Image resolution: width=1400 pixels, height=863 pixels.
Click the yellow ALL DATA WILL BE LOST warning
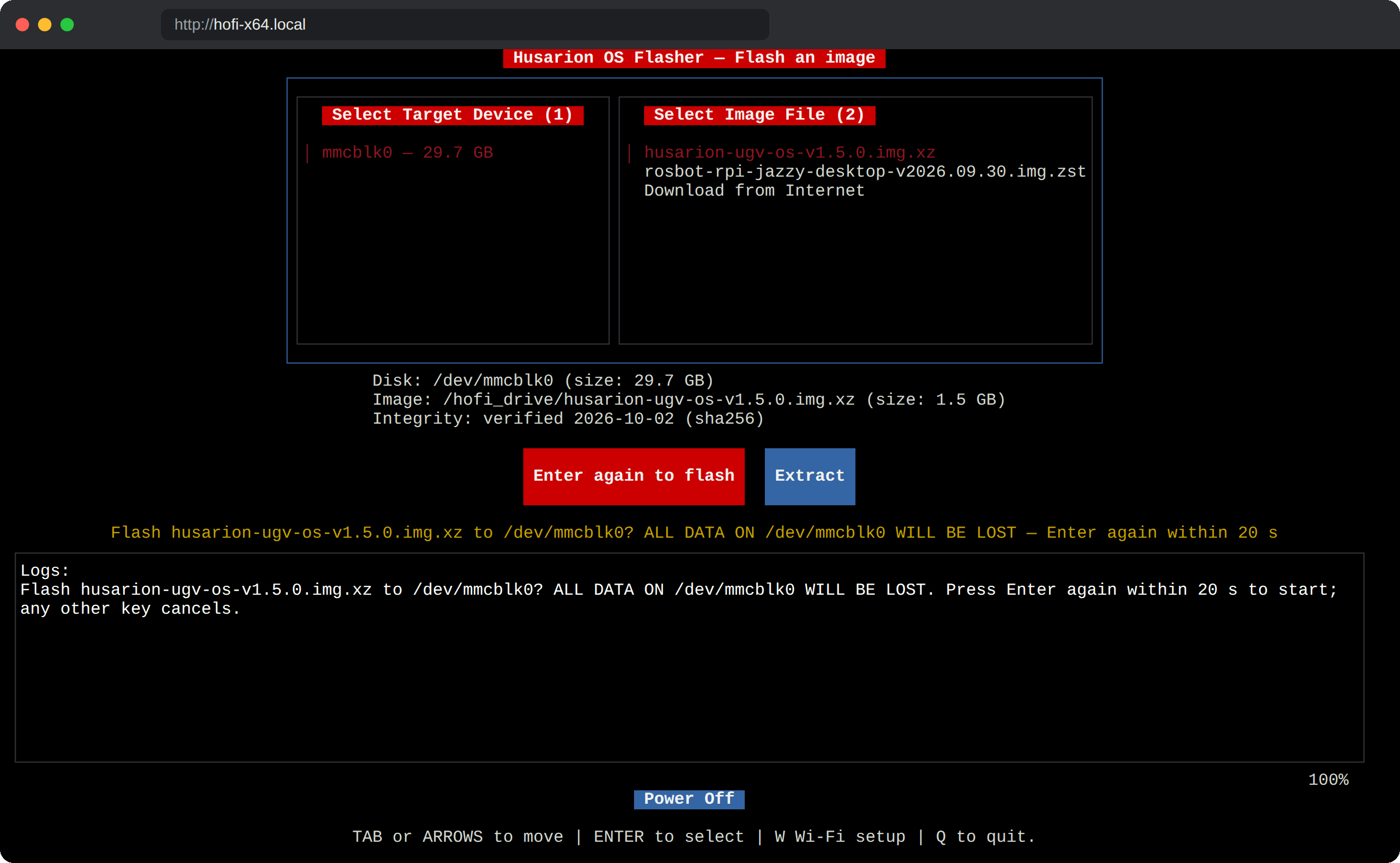click(694, 533)
